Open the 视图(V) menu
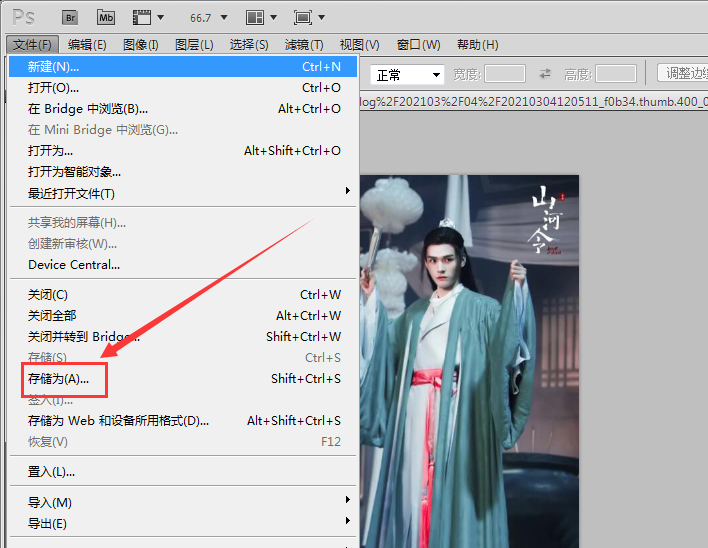The width and height of the screenshot is (708, 548). click(359, 45)
